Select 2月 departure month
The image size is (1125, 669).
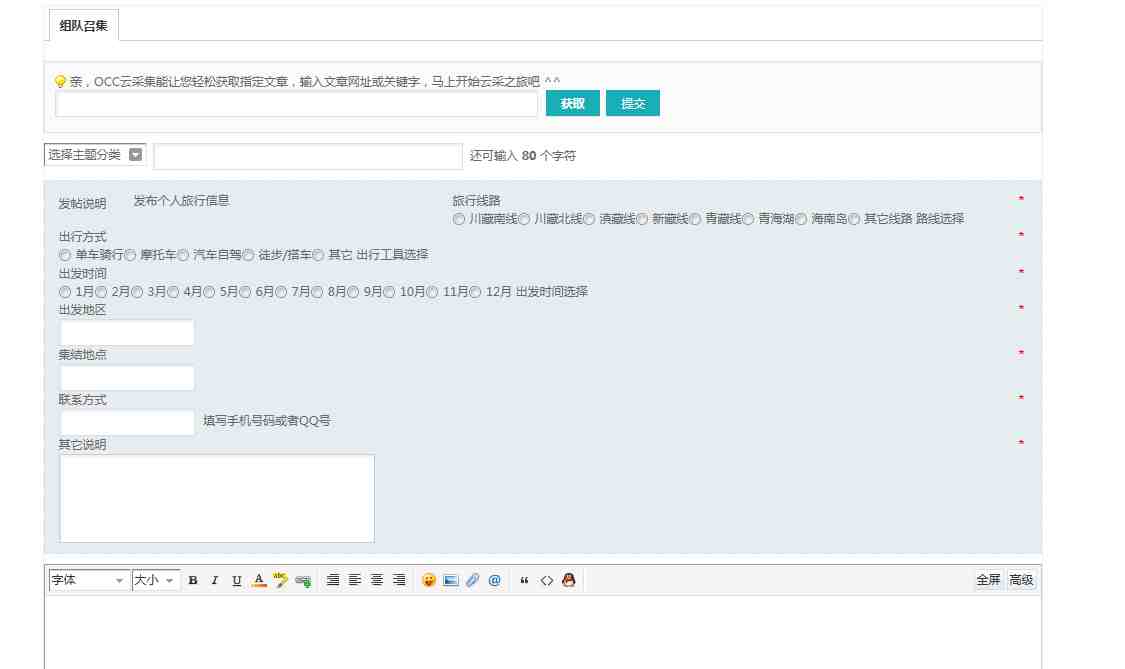101,292
